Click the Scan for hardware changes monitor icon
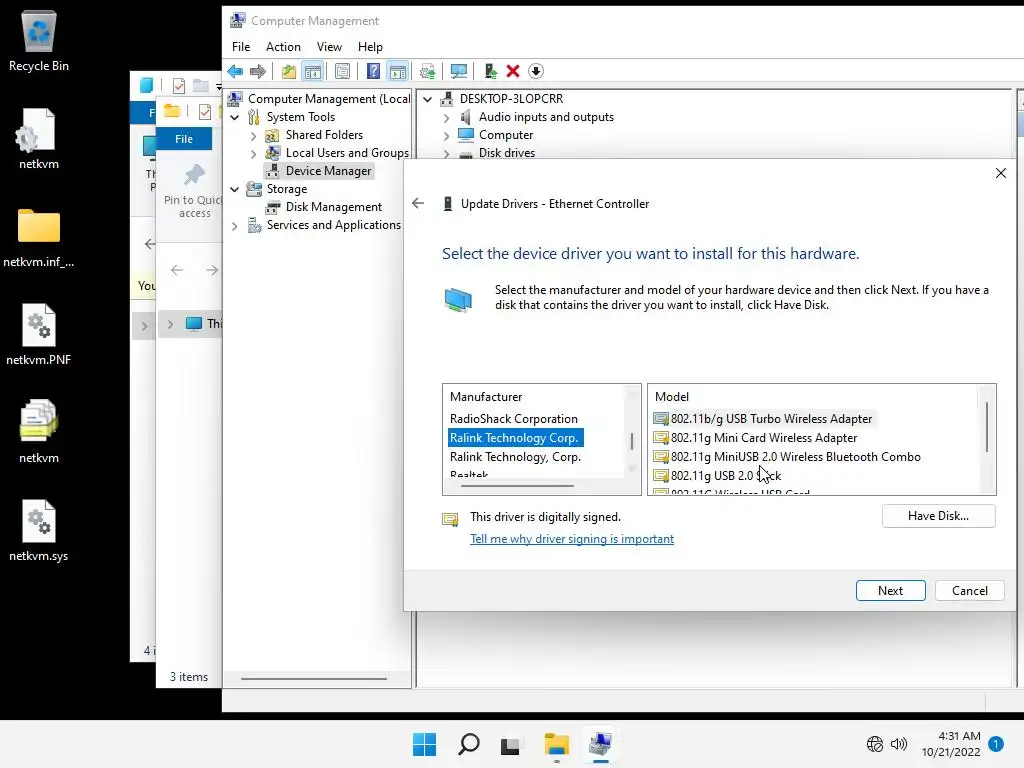The image size is (1024, 768). tap(458, 71)
